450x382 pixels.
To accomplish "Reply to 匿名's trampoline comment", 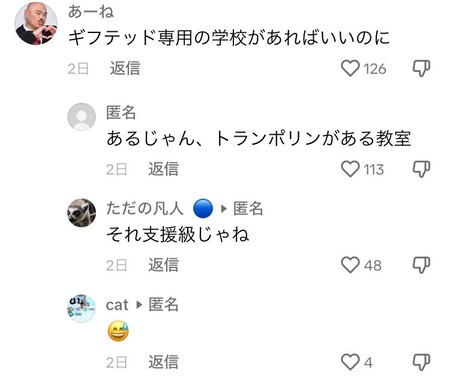I will click(163, 169).
